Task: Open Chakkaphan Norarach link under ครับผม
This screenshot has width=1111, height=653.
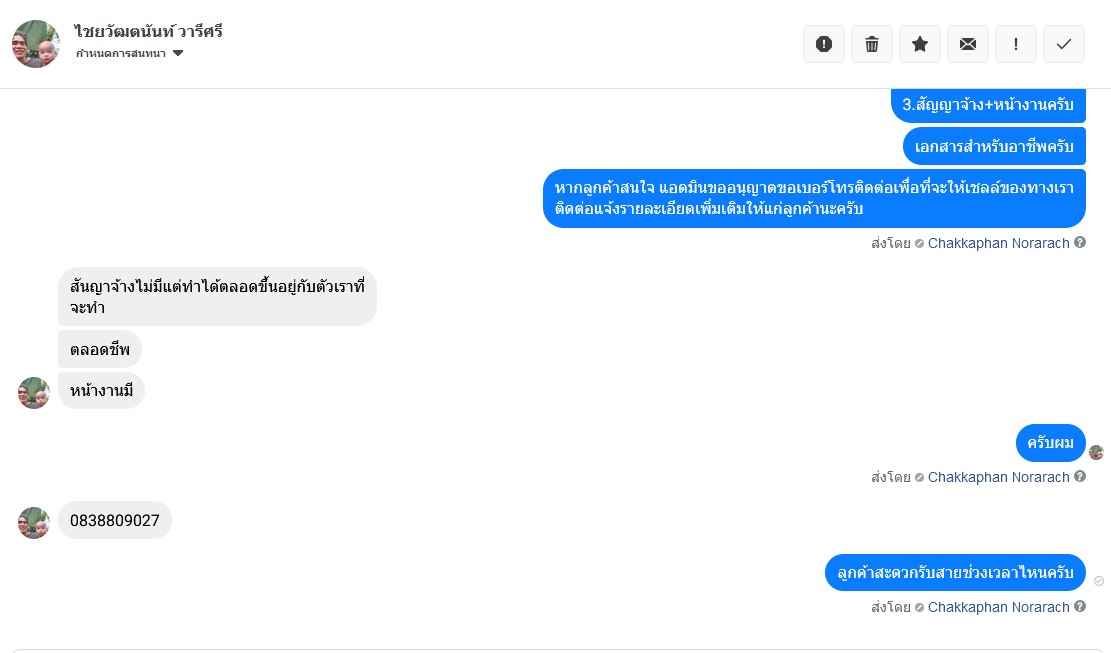Action: [998, 477]
